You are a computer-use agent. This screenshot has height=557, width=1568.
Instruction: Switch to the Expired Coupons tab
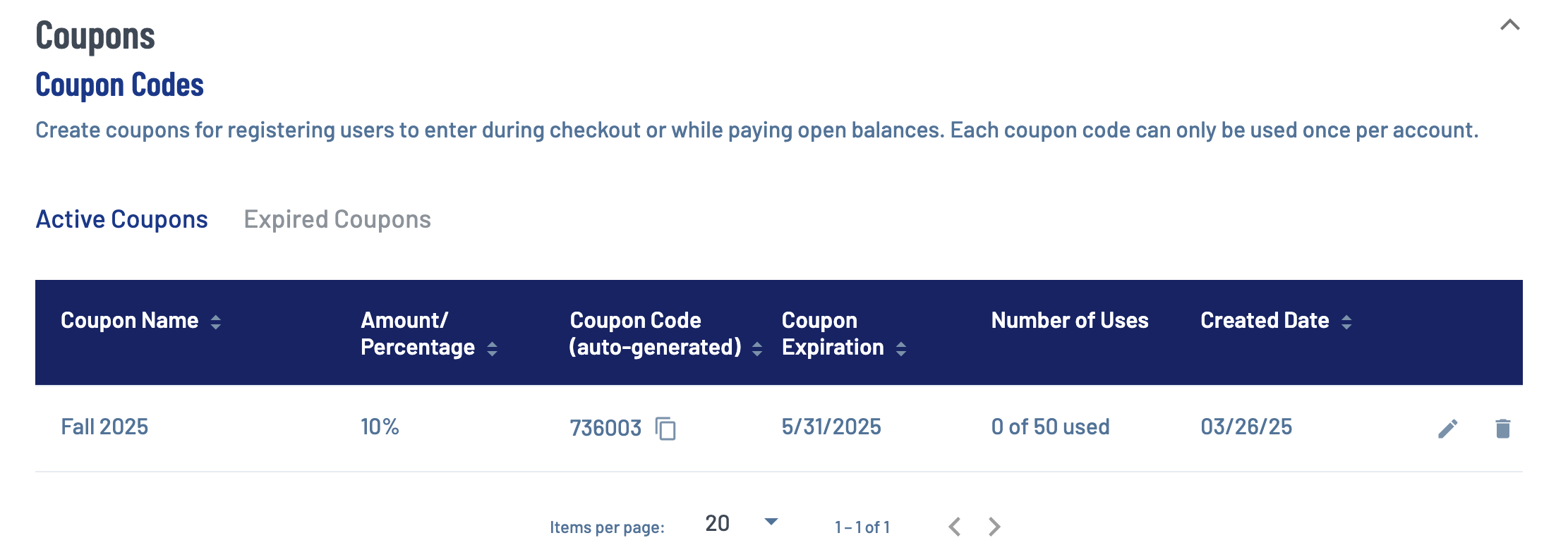(337, 219)
